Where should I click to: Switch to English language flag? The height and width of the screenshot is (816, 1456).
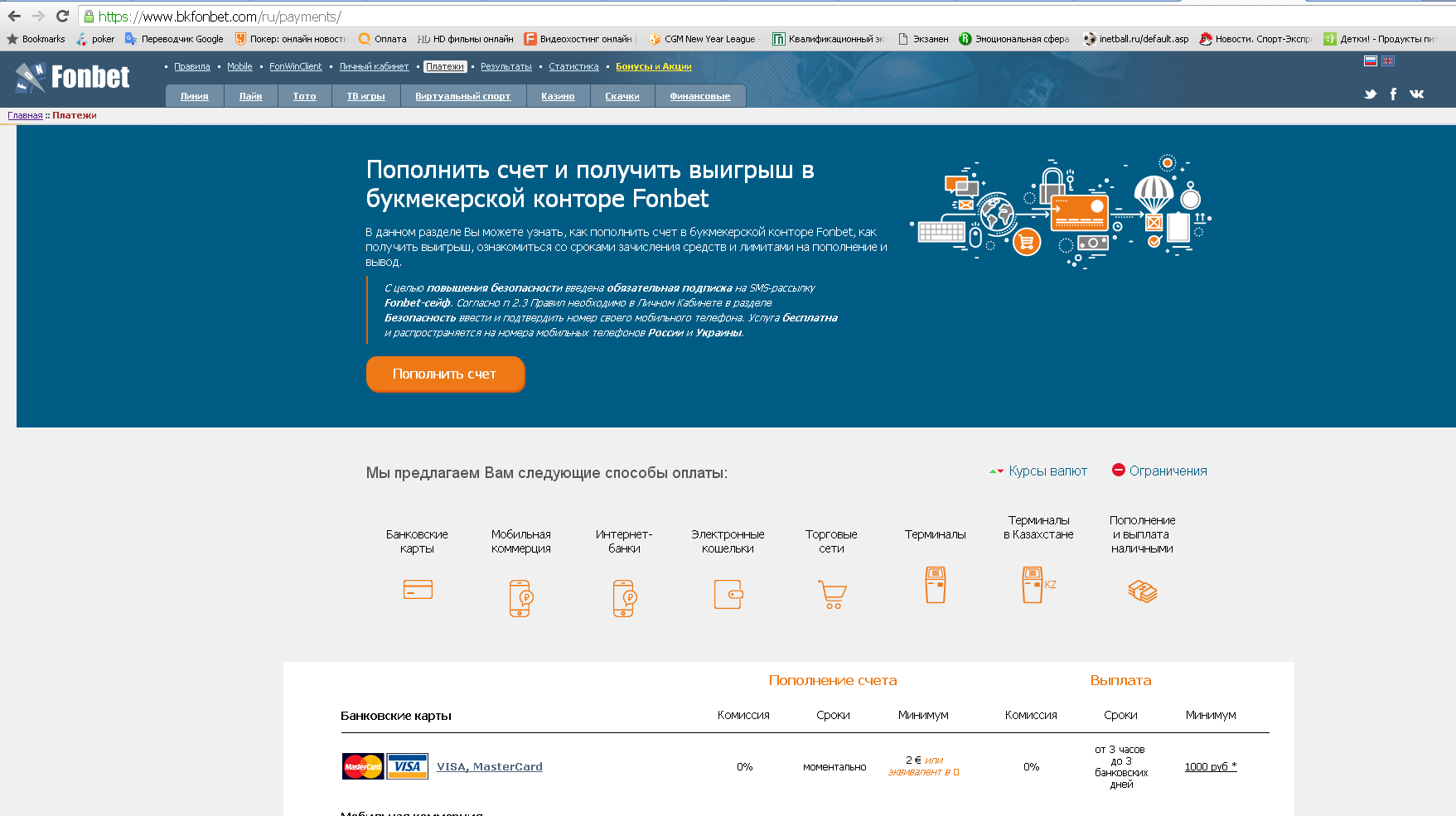(x=1388, y=60)
